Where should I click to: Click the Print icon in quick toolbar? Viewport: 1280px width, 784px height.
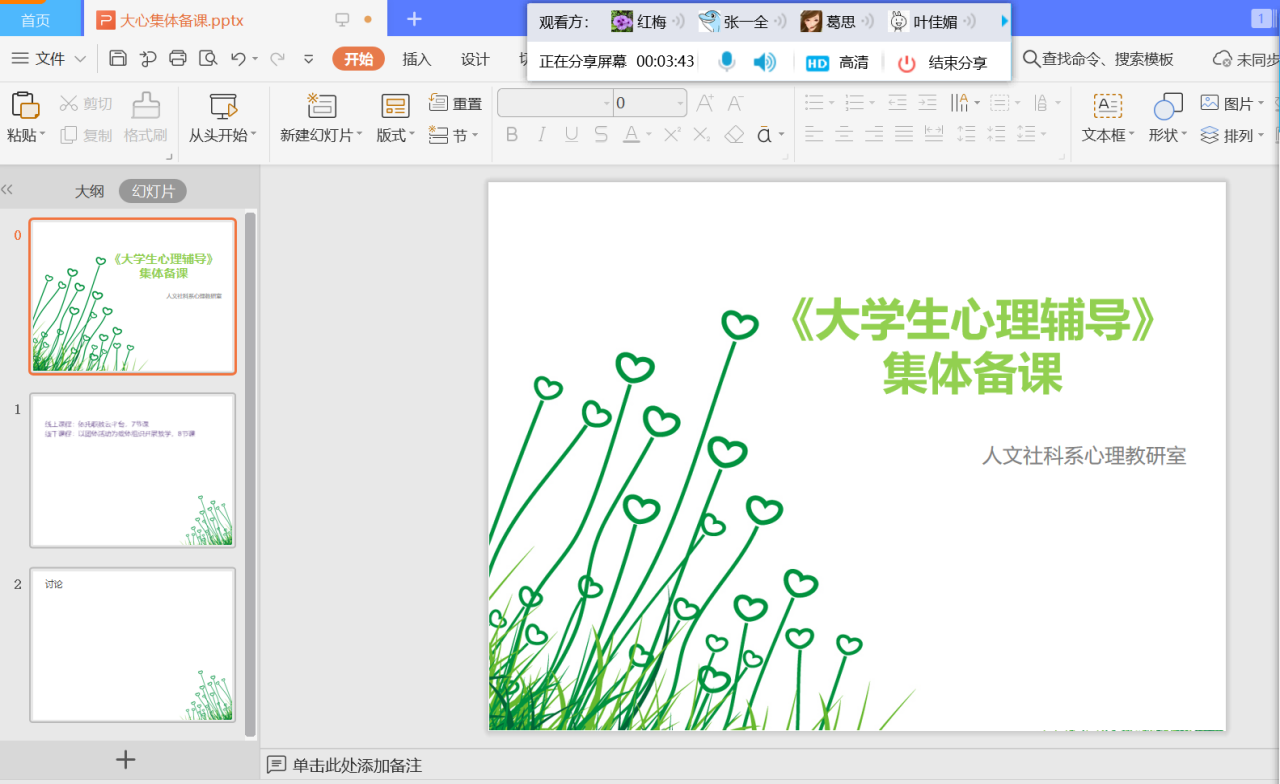(x=178, y=59)
